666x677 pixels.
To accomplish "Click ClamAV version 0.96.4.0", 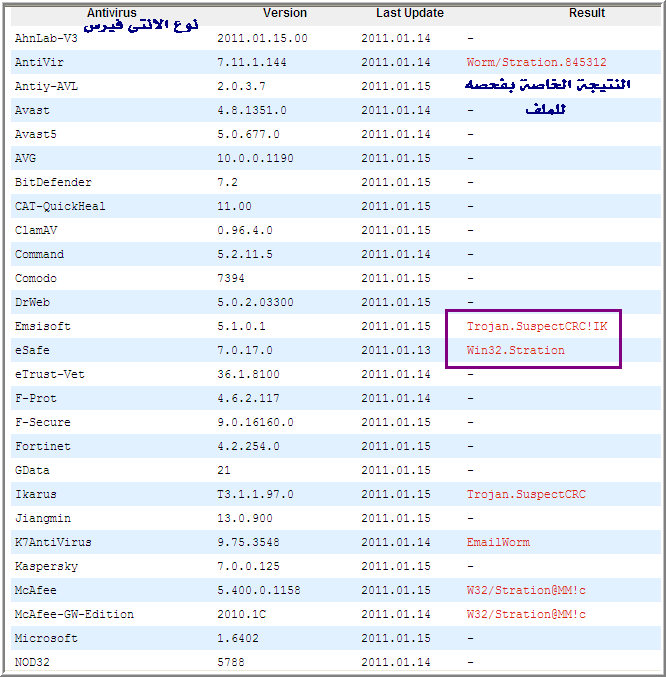I will click(x=245, y=230).
